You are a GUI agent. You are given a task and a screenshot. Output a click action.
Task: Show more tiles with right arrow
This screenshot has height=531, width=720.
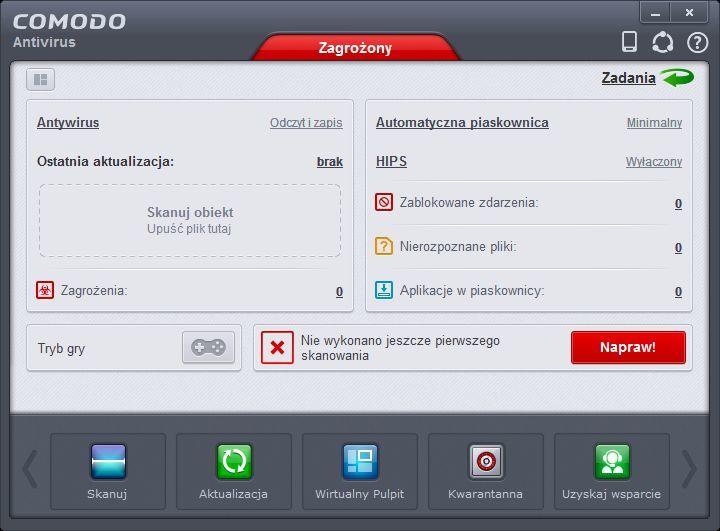(x=689, y=469)
